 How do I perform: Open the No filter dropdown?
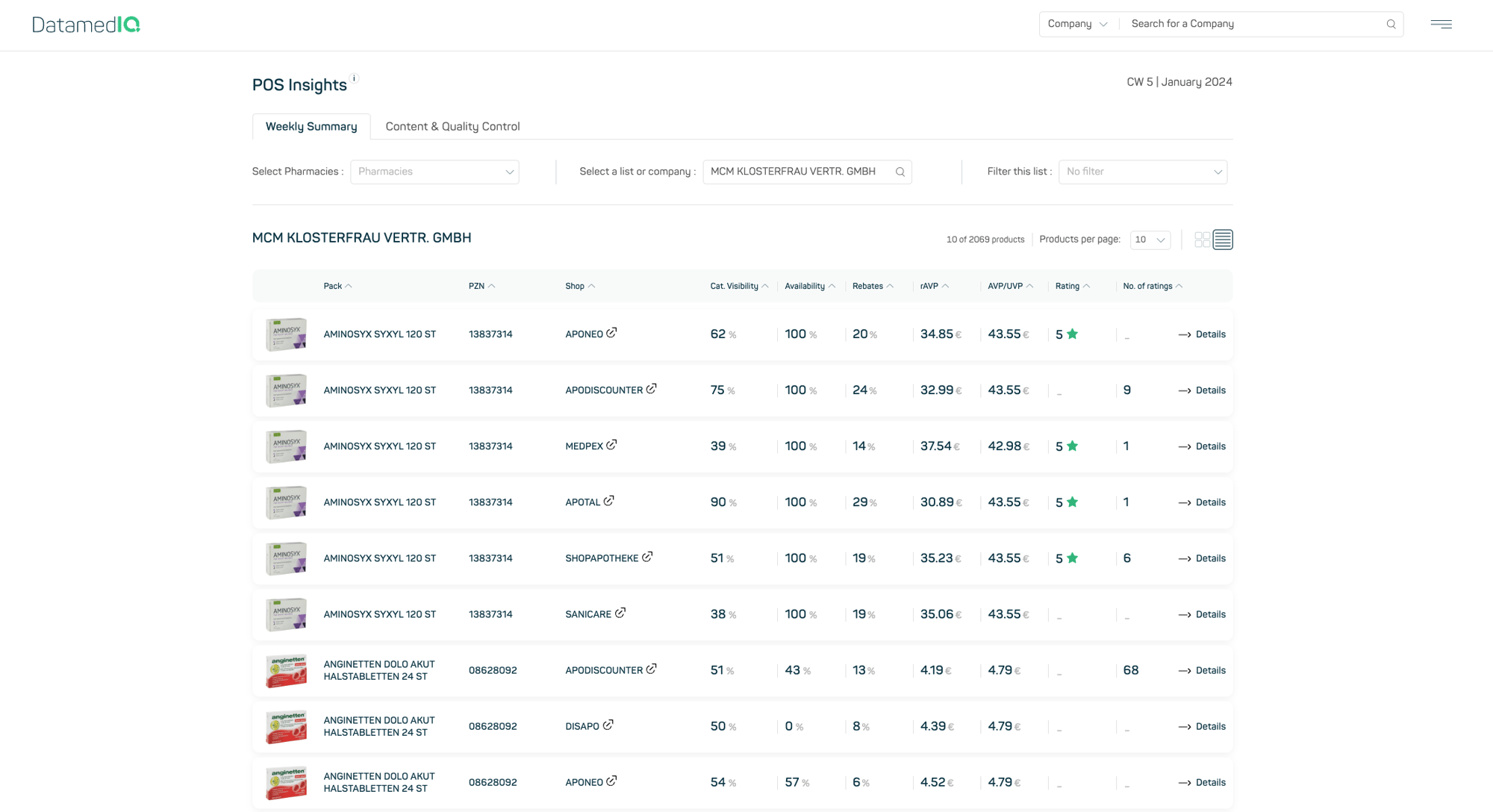(1142, 172)
